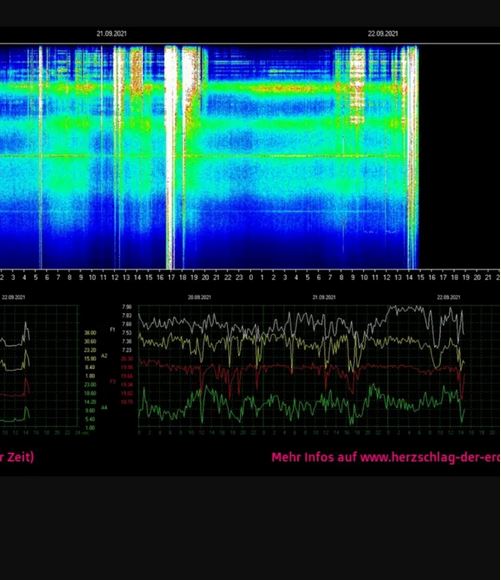501x580 pixels.
Task: Select hour 19 tick on the 22.09.2021 axis
Action: (x=466, y=277)
